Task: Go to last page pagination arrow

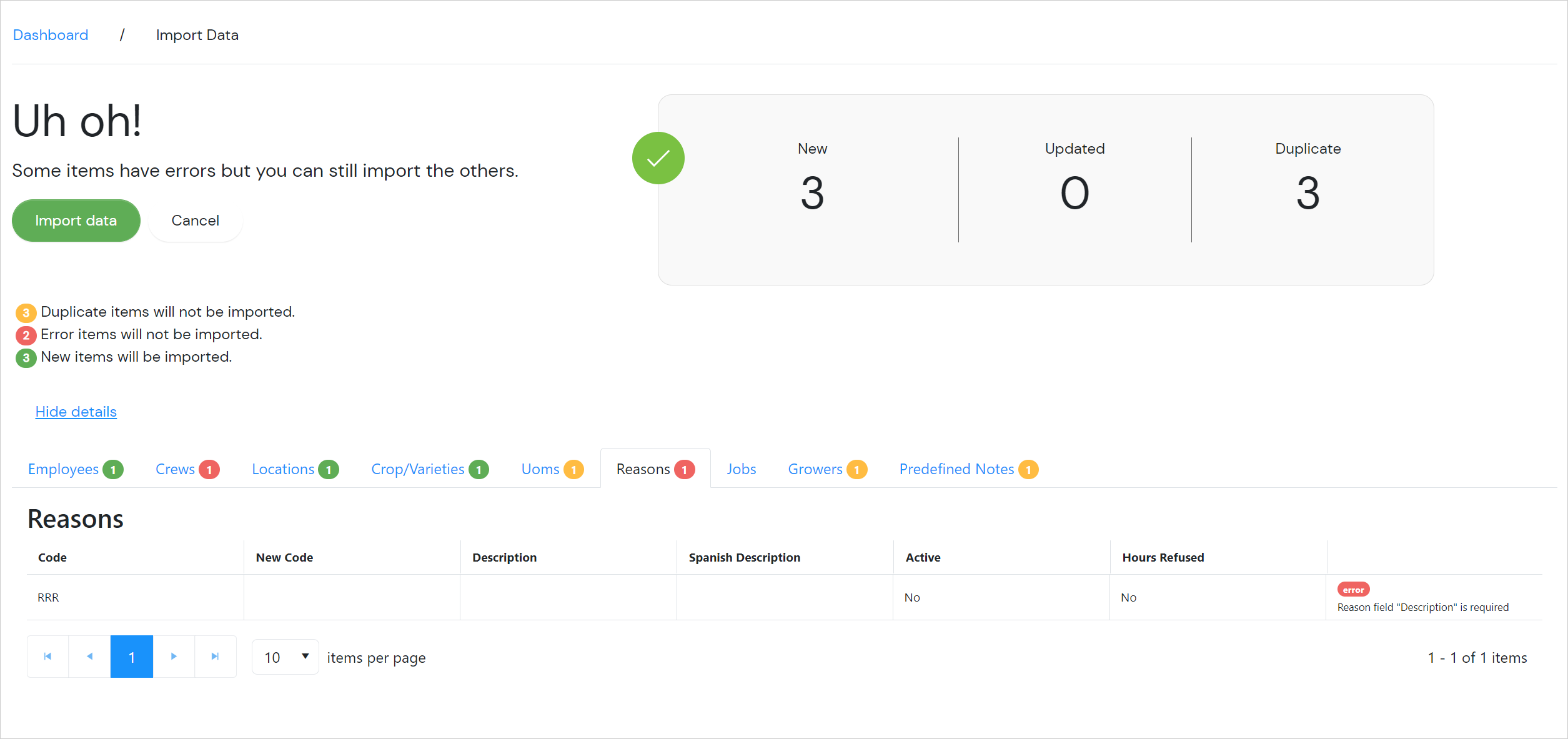Action: 215,656
